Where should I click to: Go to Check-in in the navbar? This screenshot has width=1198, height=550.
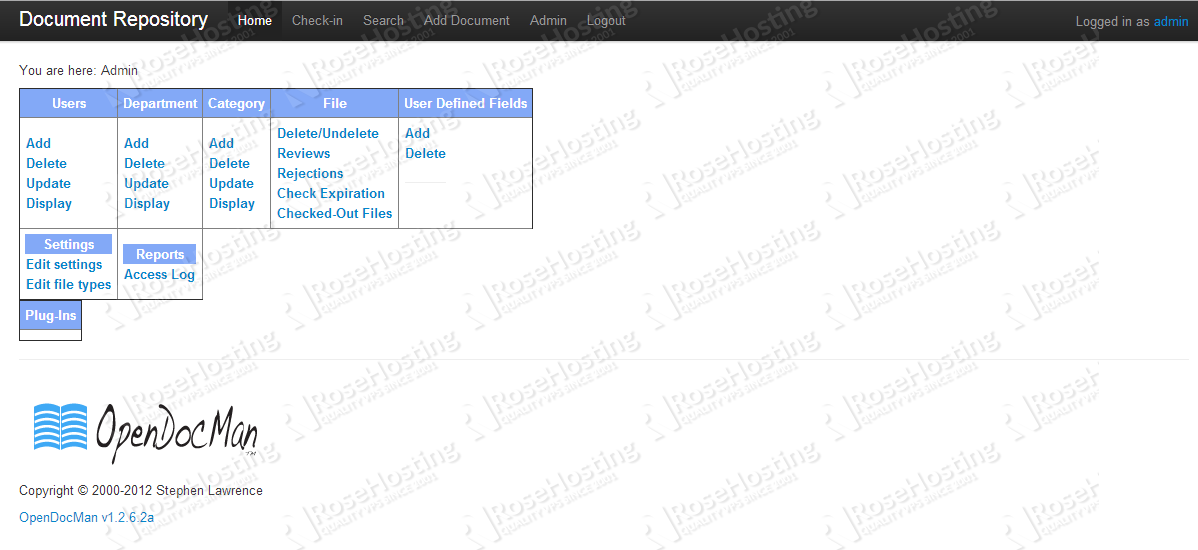pos(317,21)
